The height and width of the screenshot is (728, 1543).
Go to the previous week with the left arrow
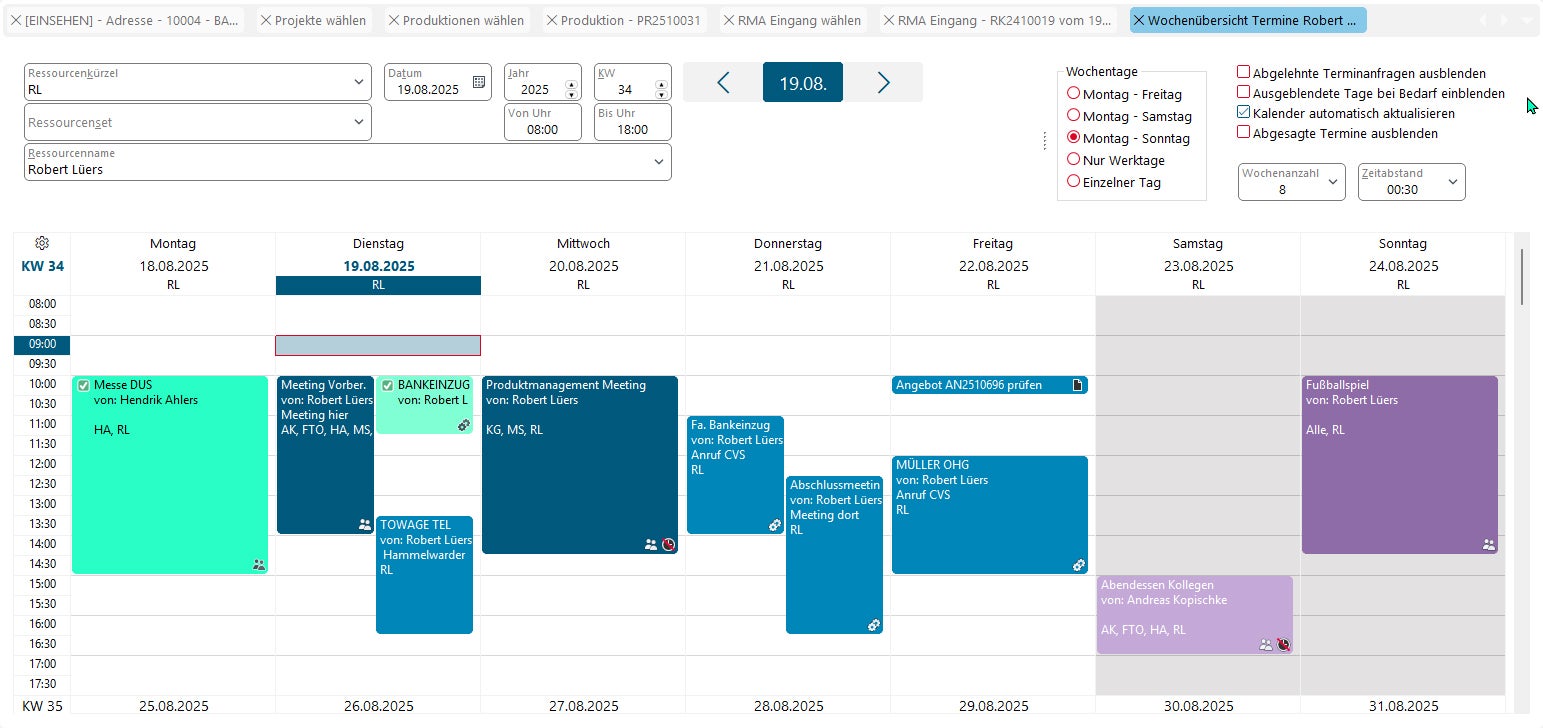[x=723, y=83]
